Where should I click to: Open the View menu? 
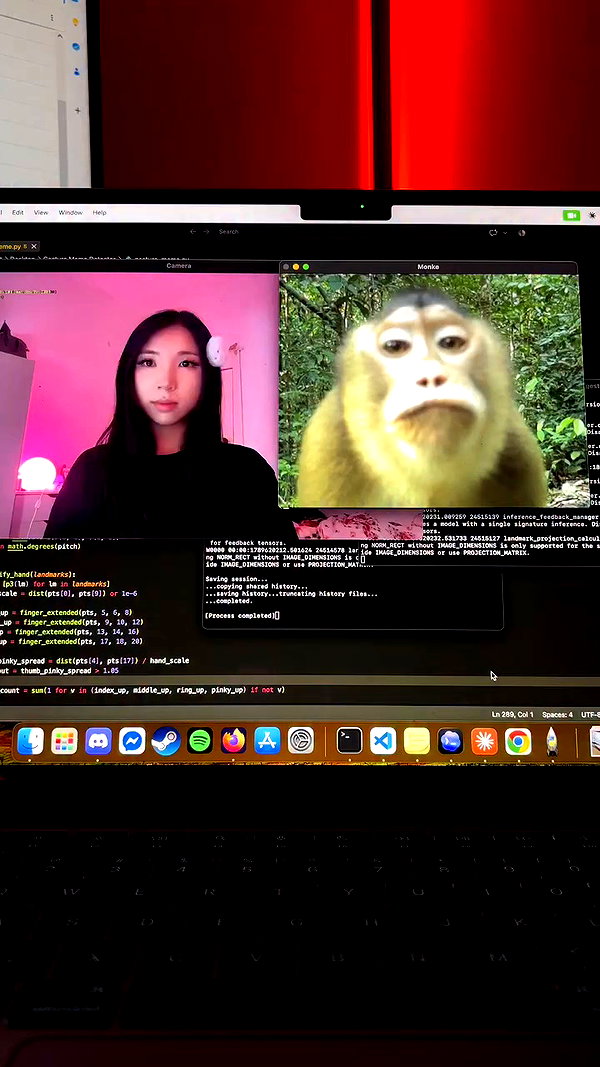point(41,213)
